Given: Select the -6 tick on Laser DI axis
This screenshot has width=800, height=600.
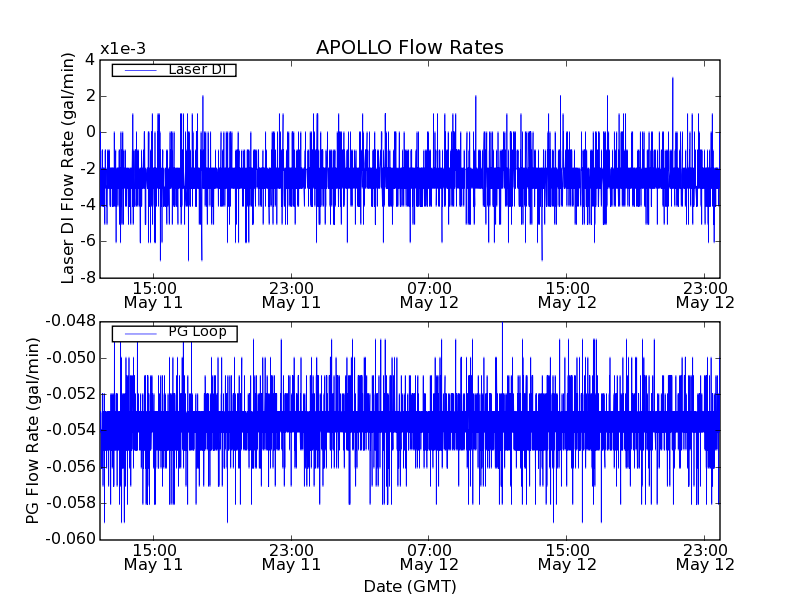Looking at the screenshot, I should 88,241.
